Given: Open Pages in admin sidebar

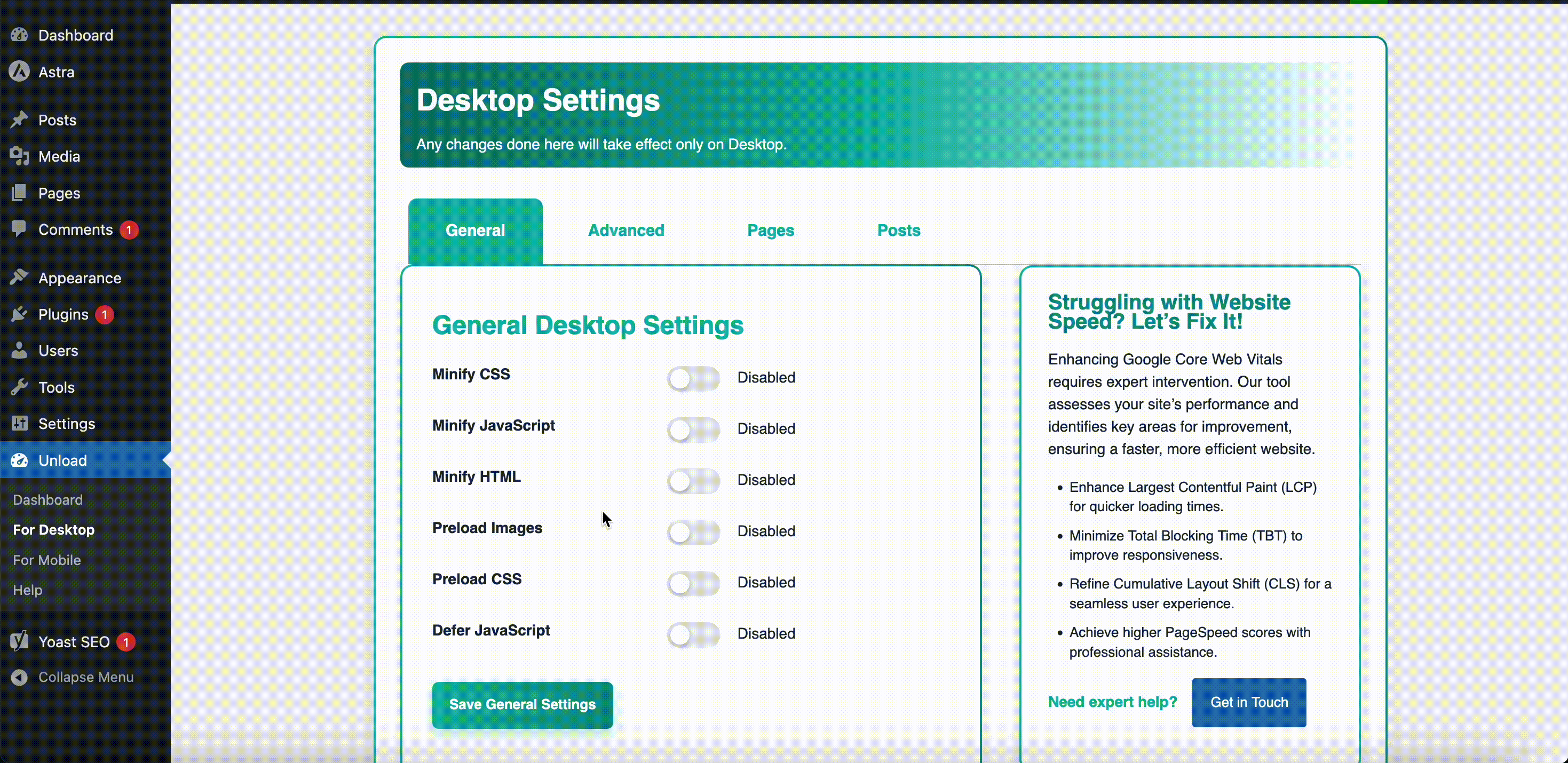Looking at the screenshot, I should (85, 193).
